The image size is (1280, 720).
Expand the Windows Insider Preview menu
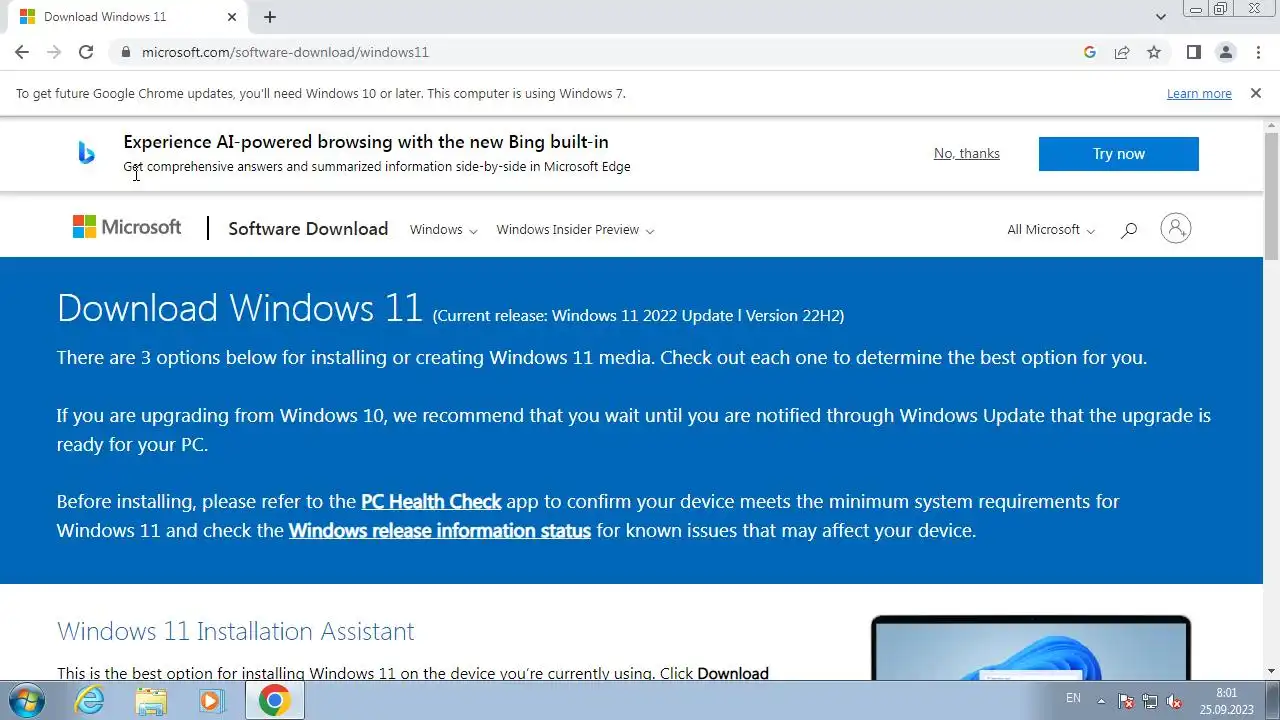click(x=575, y=230)
